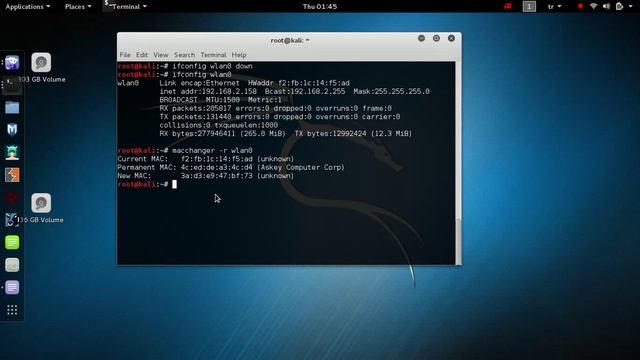Launch the BeEF dock icon with dotted pattern
The width and height of the screenshot is (640, 360).
tap(12, 220)
